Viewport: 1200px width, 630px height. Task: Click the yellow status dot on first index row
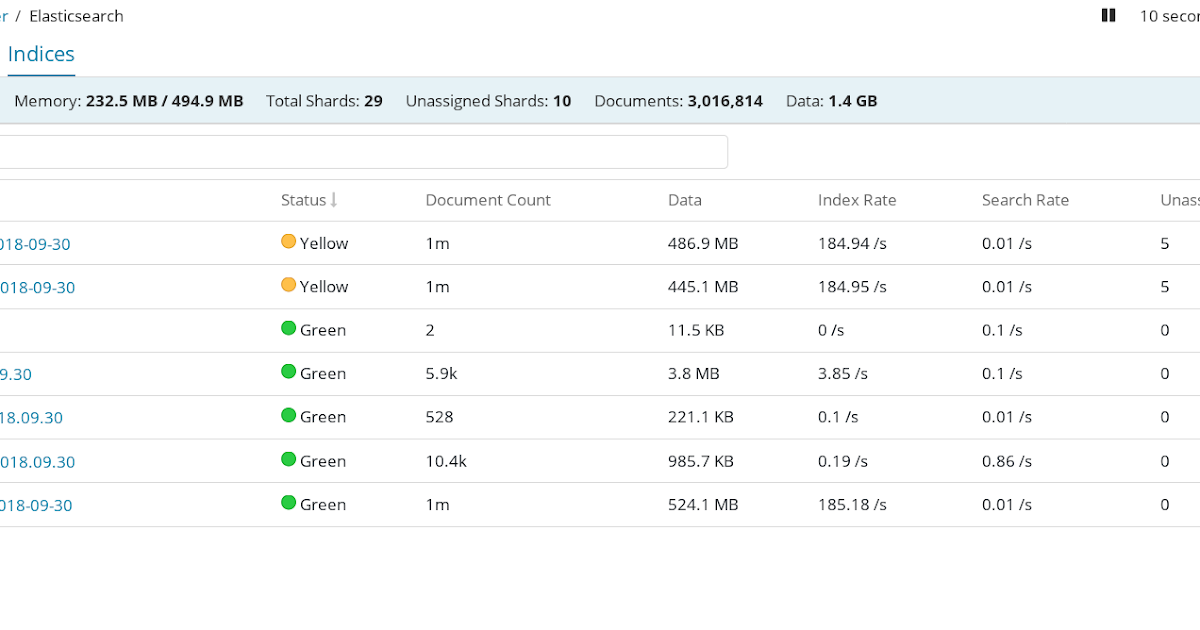[288, 242]
